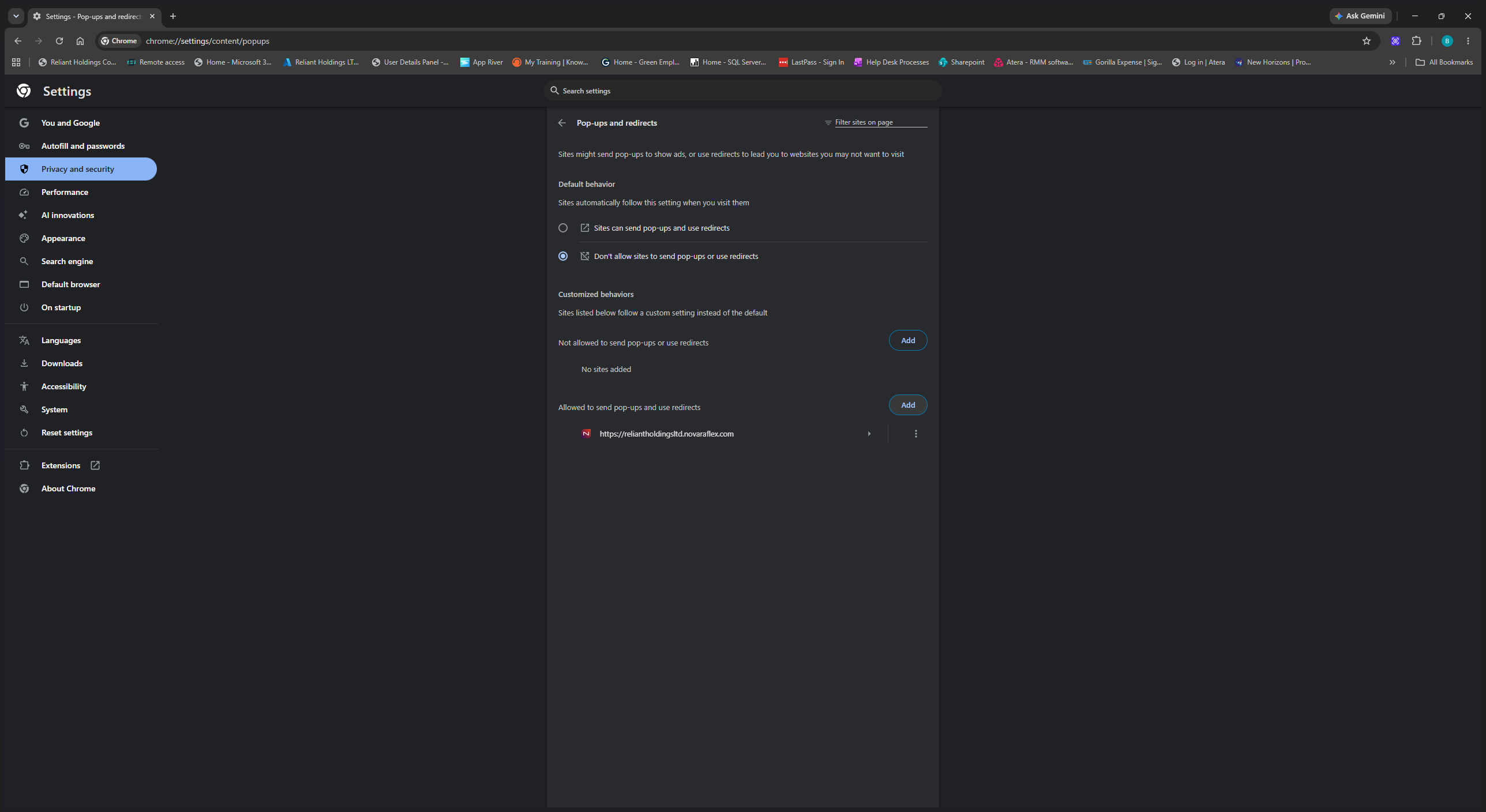Open the Remote access bookmark
The width and height of the screenshot is (1486, 812).
pos(156,62)
